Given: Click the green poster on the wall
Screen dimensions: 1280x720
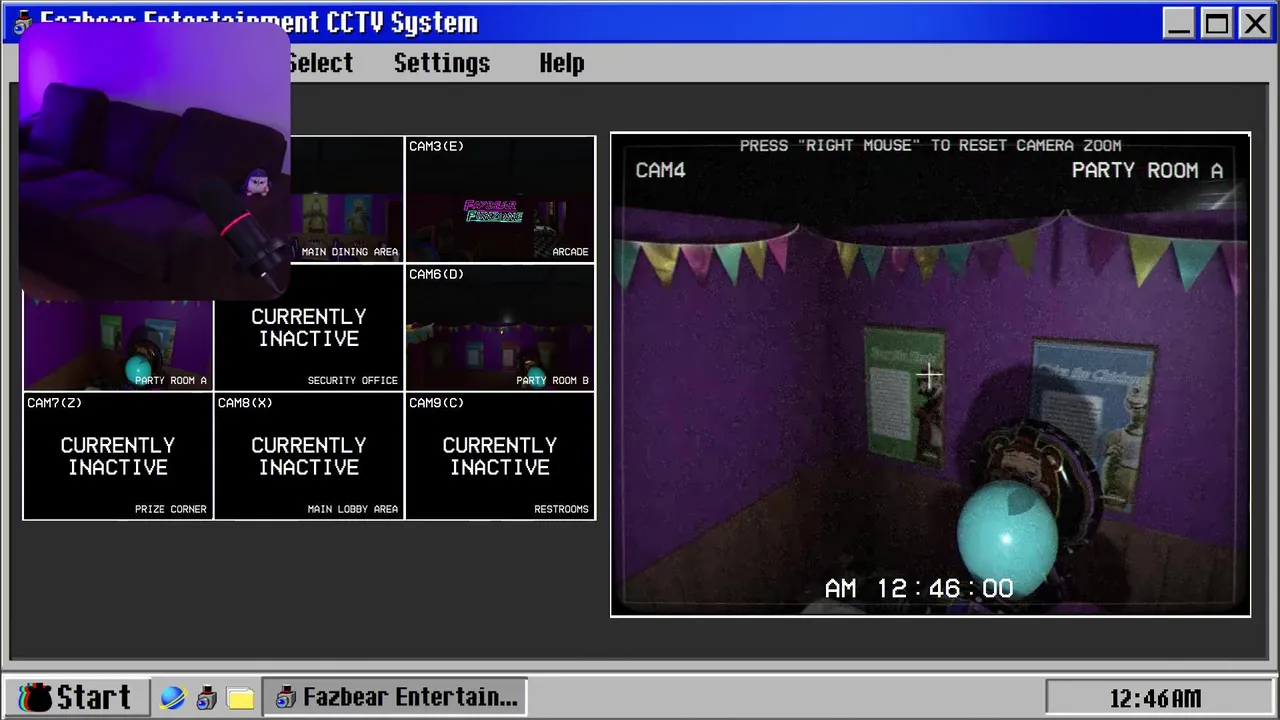Looking at the screenshot, I should (903, 395).
